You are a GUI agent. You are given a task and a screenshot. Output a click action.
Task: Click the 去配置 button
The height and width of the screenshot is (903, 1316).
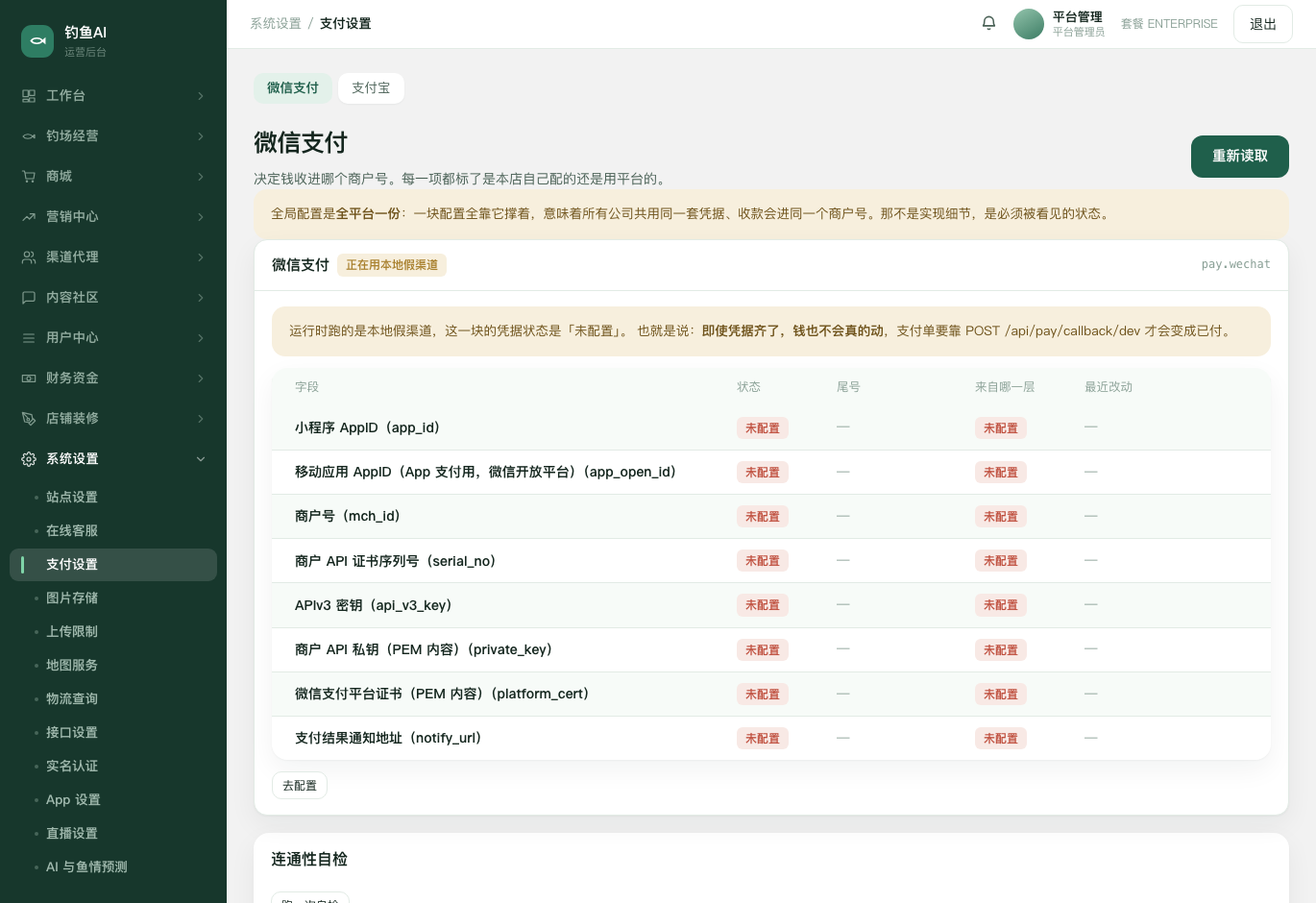click(x=300, y=786)
